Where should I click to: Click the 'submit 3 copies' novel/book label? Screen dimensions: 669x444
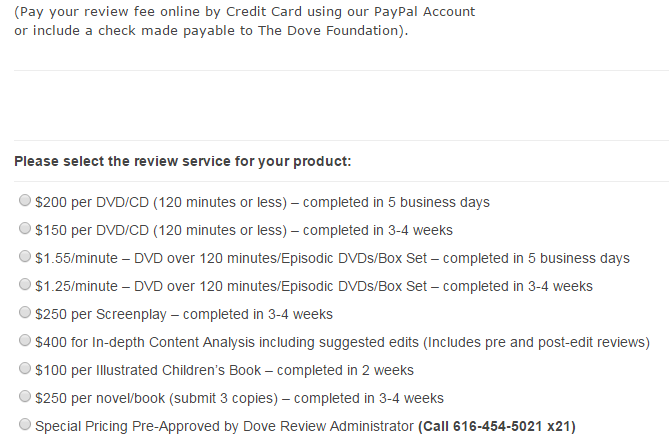(239, 398)
